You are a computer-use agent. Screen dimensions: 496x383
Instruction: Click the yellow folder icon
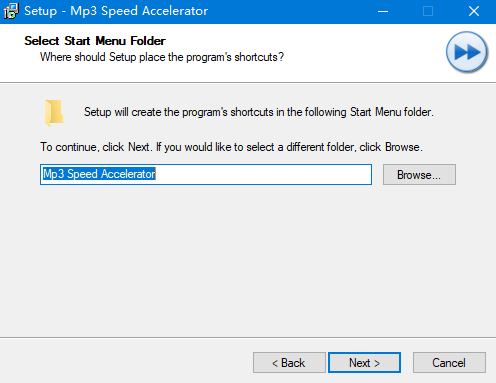coord(54,113)
